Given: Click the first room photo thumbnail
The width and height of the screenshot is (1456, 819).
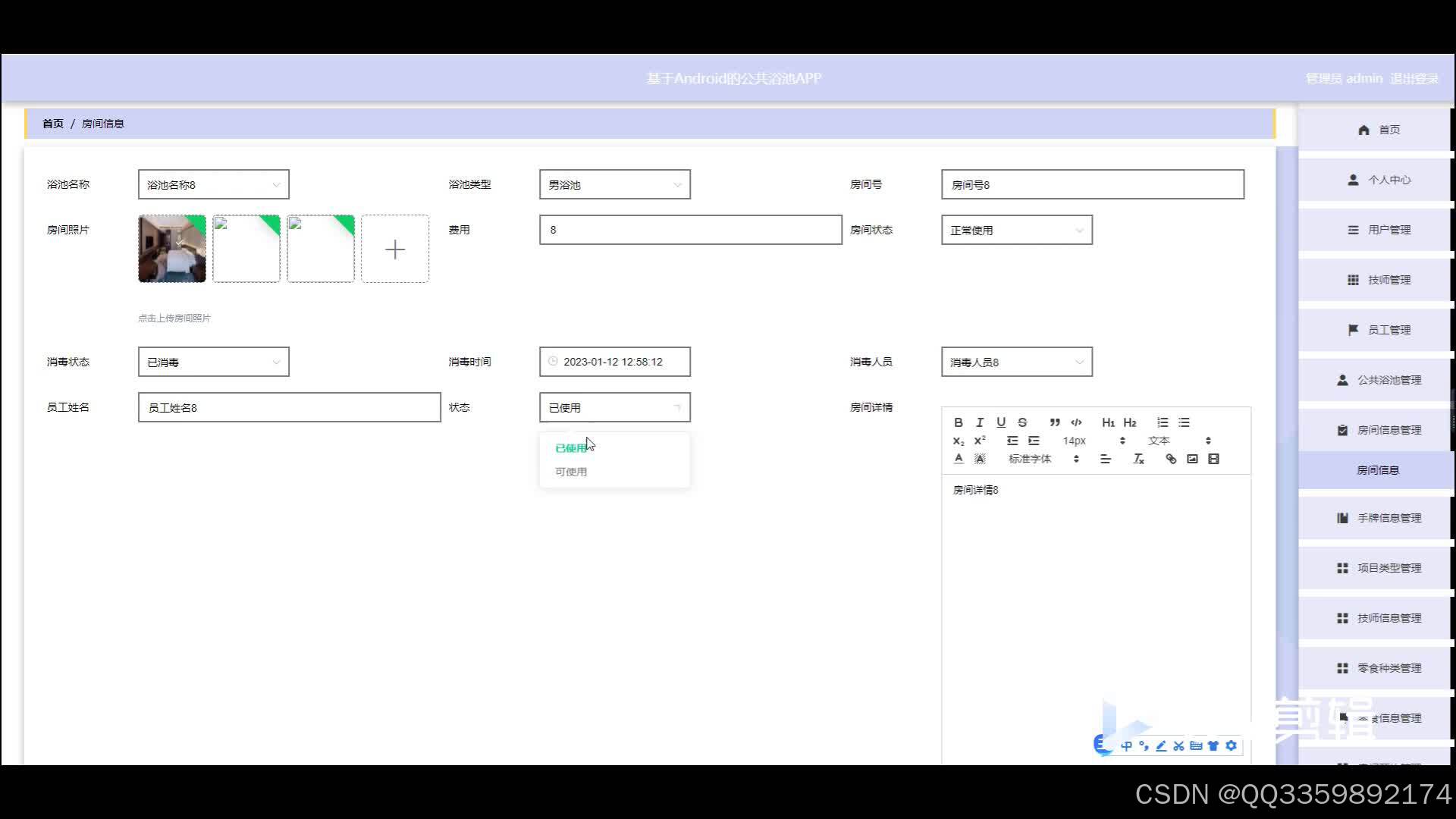Looking at the screenshot, I should tap(172, 249).
